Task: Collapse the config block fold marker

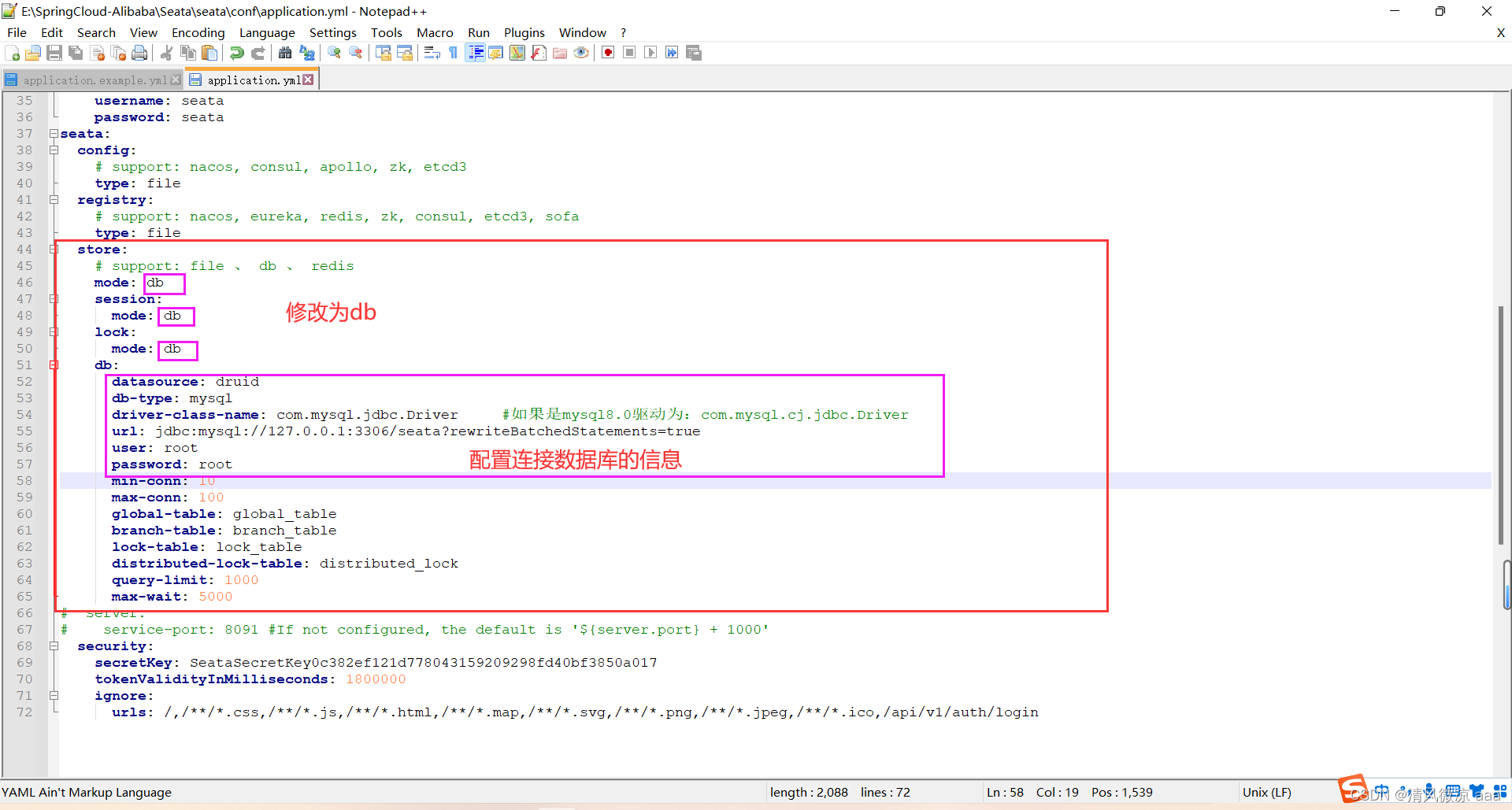Action: click(x=54, y=150)
